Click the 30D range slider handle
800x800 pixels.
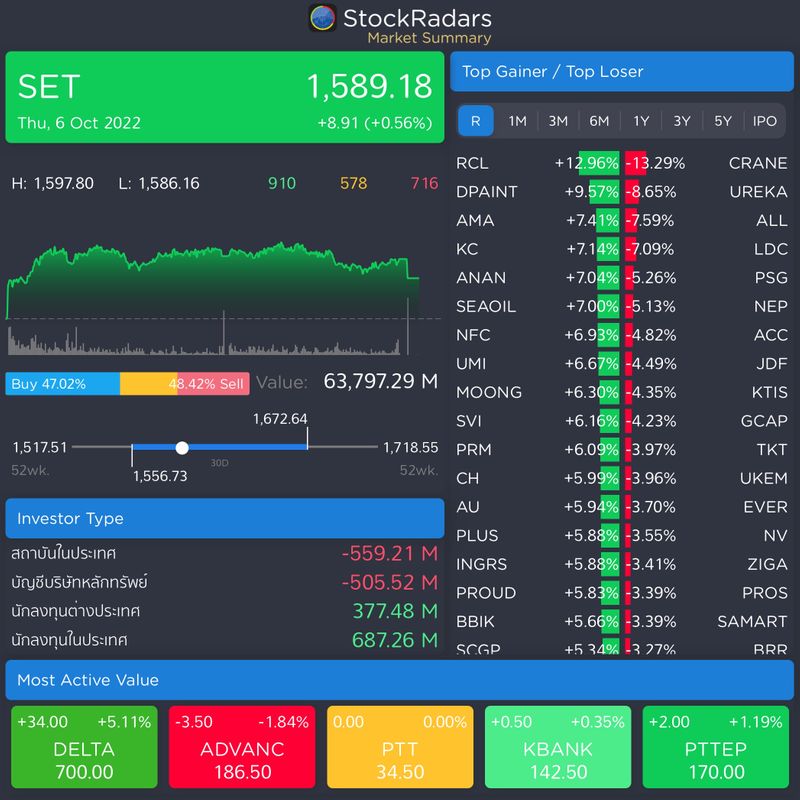pyautogui.click(x=181, y=447)
